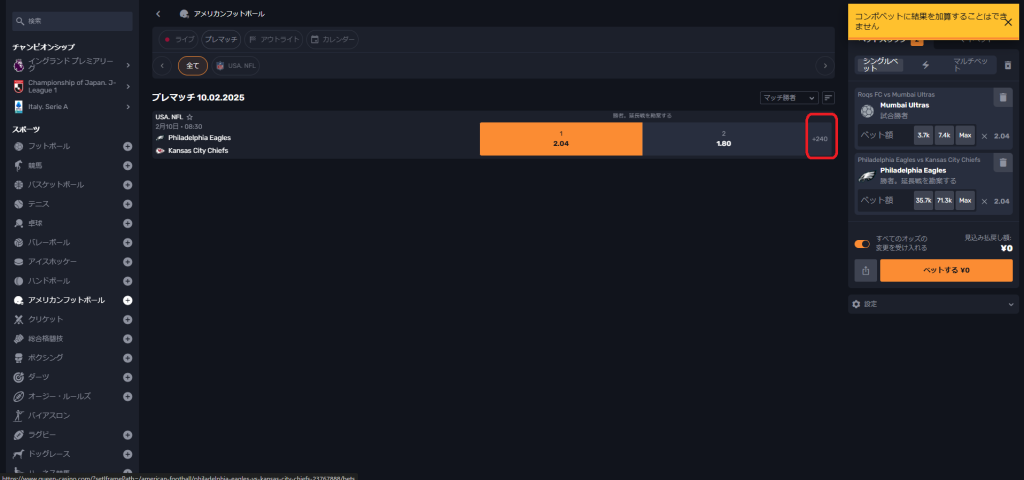Expand イングランド プレミアリーグ chevron

[128, 65]
